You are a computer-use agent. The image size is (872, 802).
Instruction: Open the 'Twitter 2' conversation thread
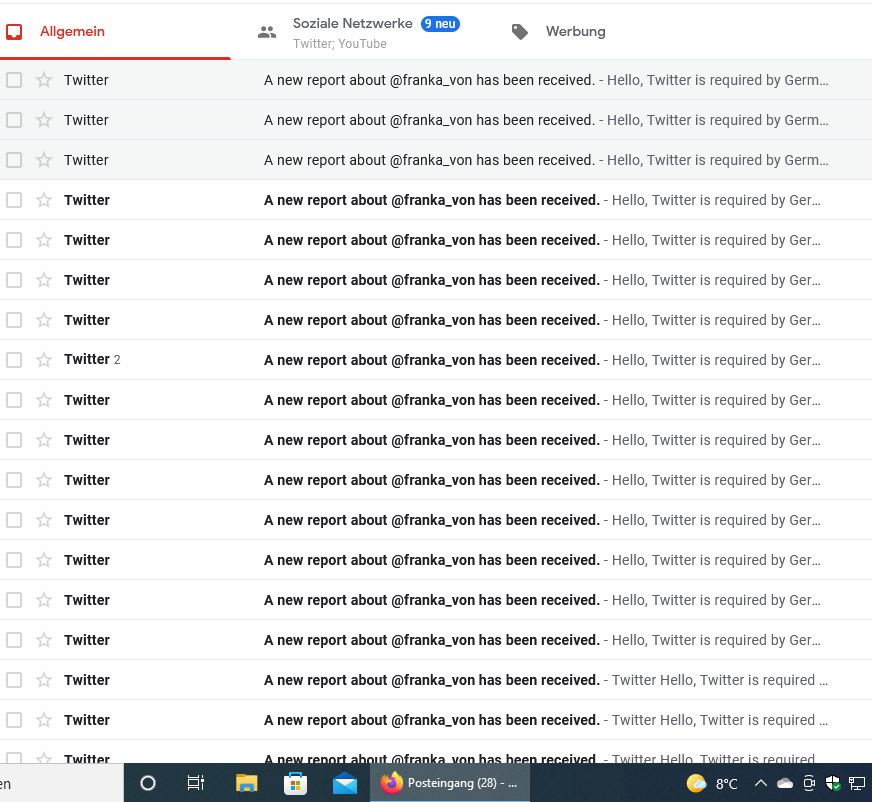(436, 360)
